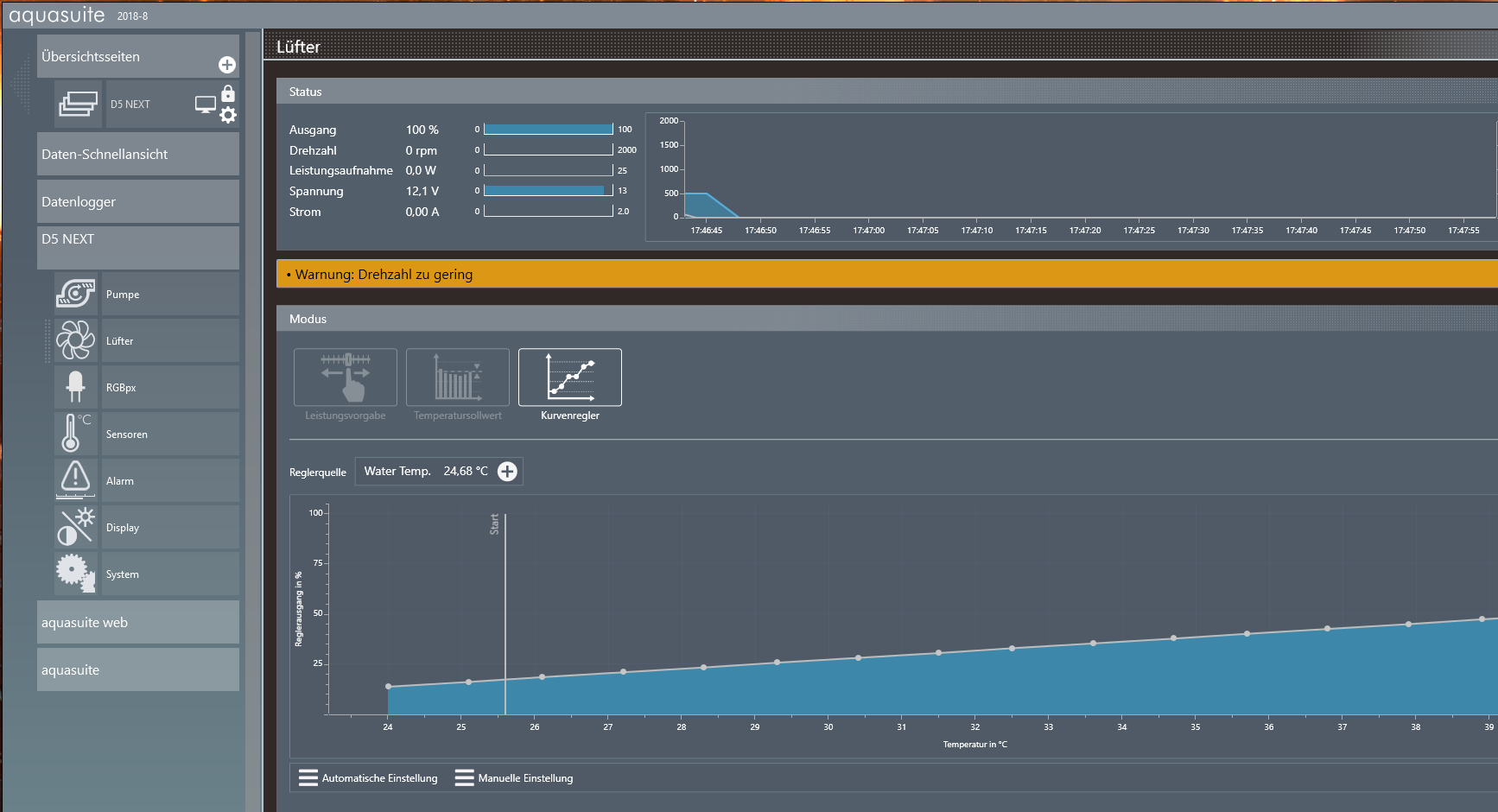Open the Display brightness icon
This screenshot has width=1498, height=812.
point(76,527)
